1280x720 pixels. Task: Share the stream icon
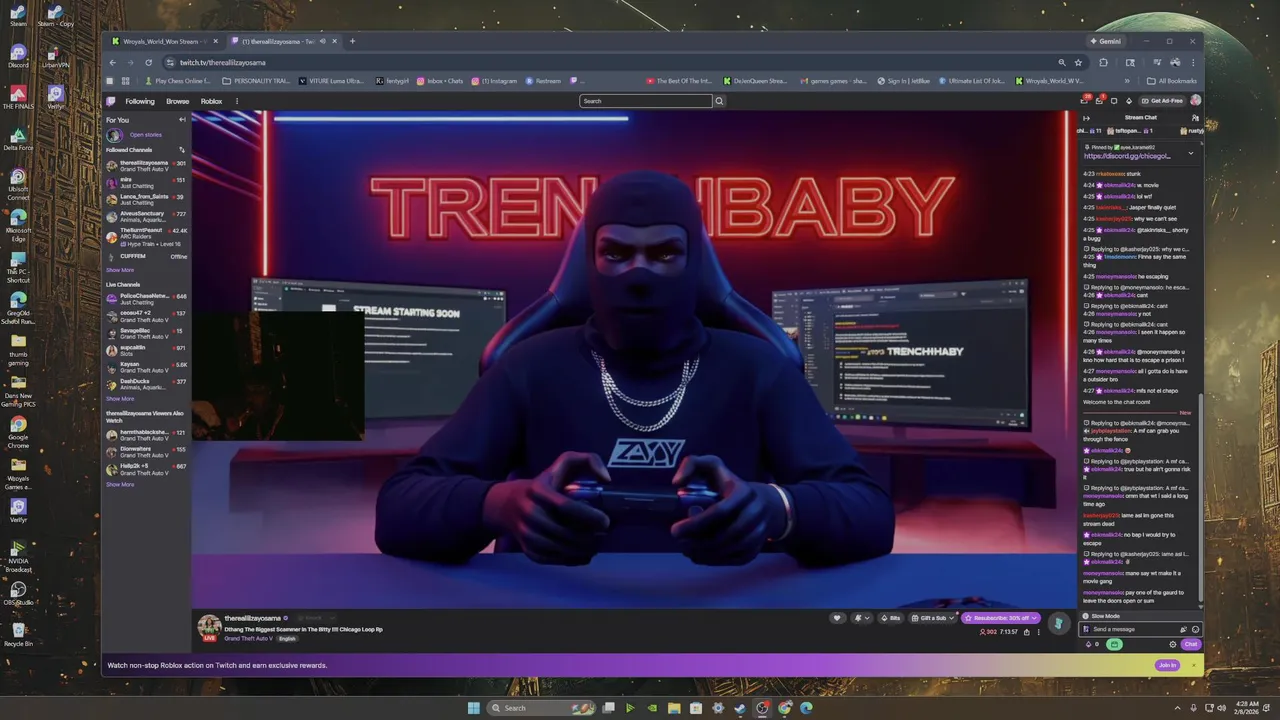pyautogui.click(x=1027, y=632)
